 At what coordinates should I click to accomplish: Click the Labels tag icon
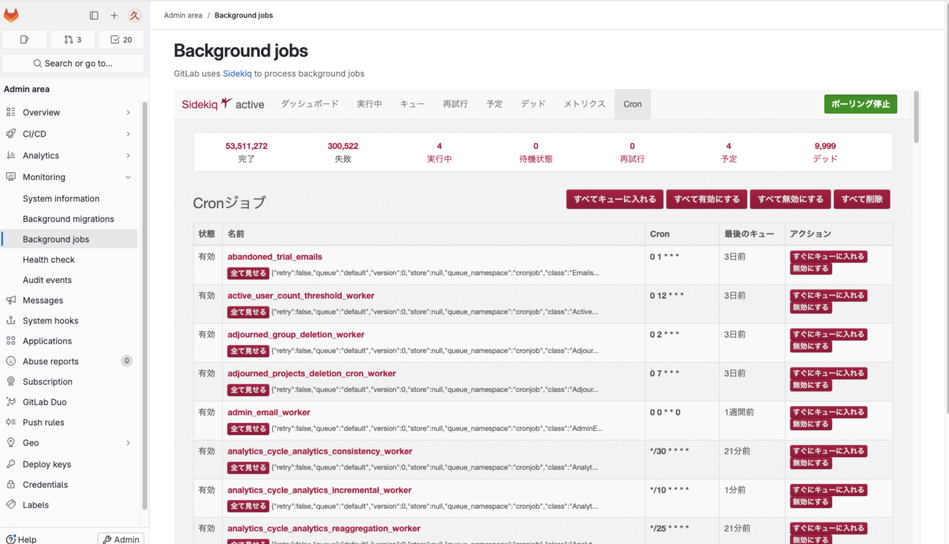(x=10, y=505)
